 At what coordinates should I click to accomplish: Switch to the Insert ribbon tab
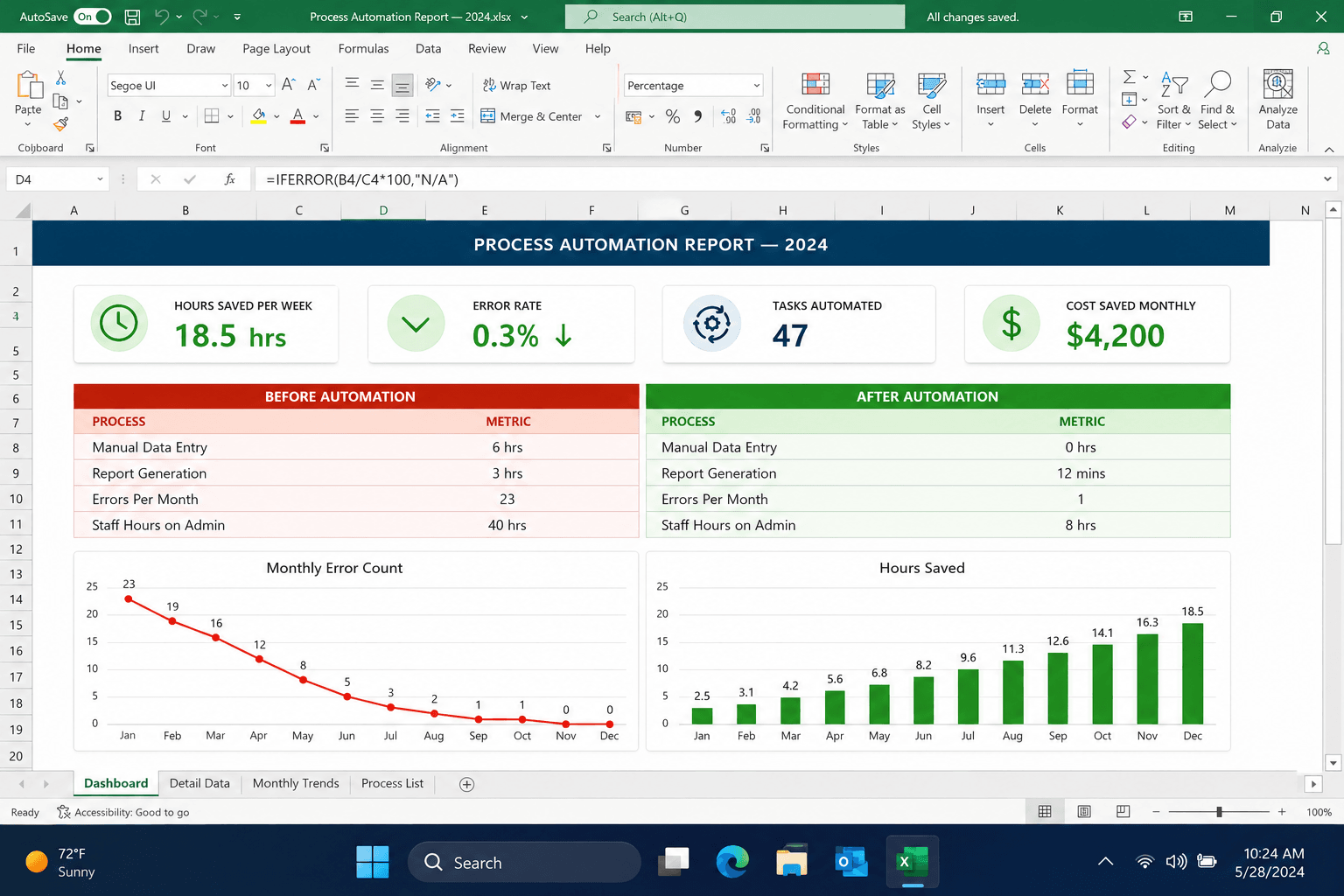point(143,49)
